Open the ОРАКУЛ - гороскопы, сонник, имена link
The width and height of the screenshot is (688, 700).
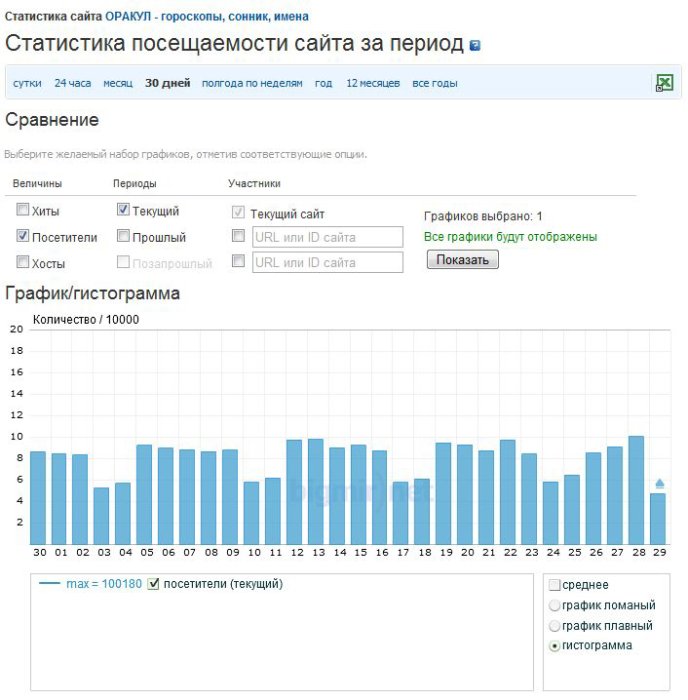207,17
